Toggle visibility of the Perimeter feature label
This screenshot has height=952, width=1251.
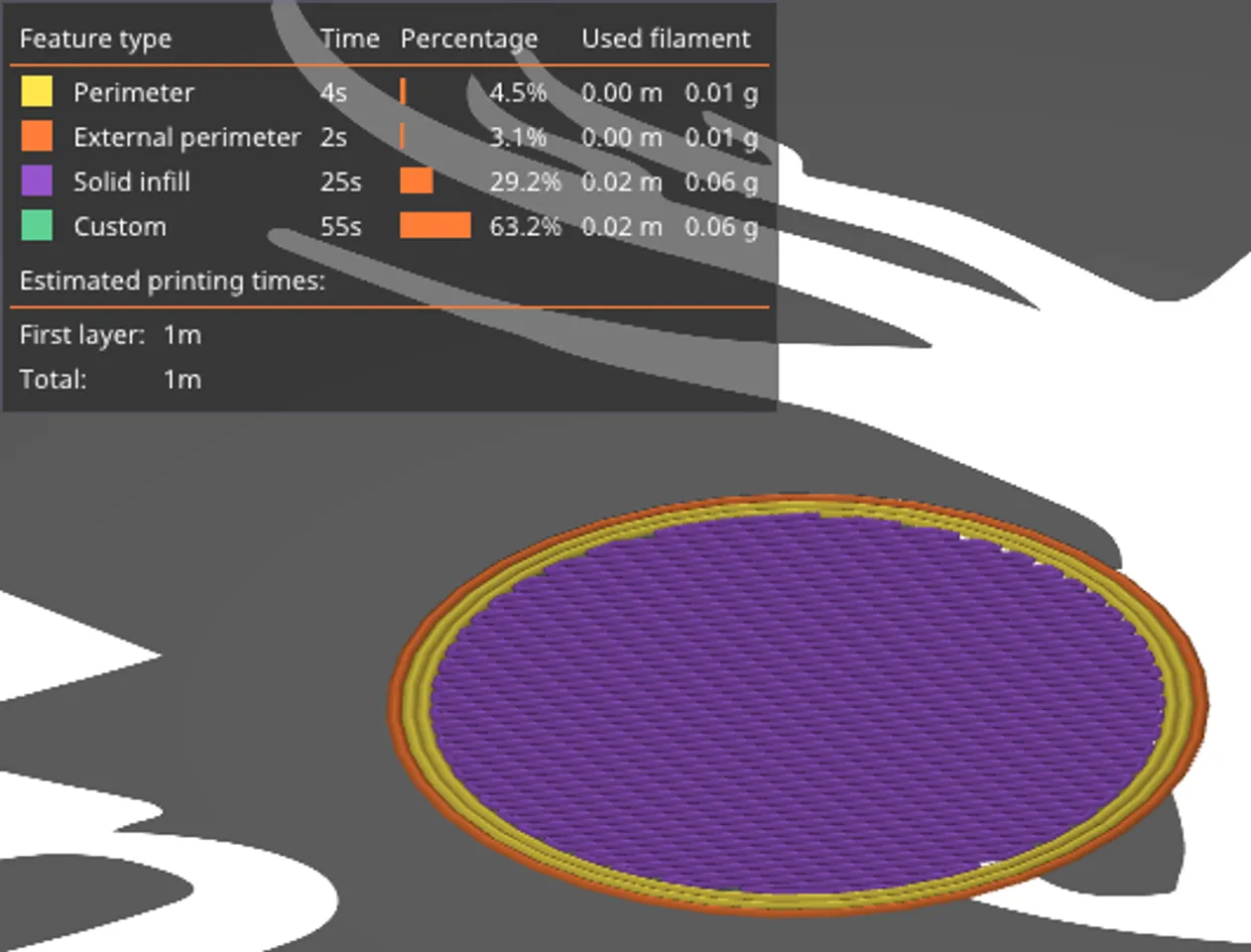pyautogui.click(x=133, y=92)
